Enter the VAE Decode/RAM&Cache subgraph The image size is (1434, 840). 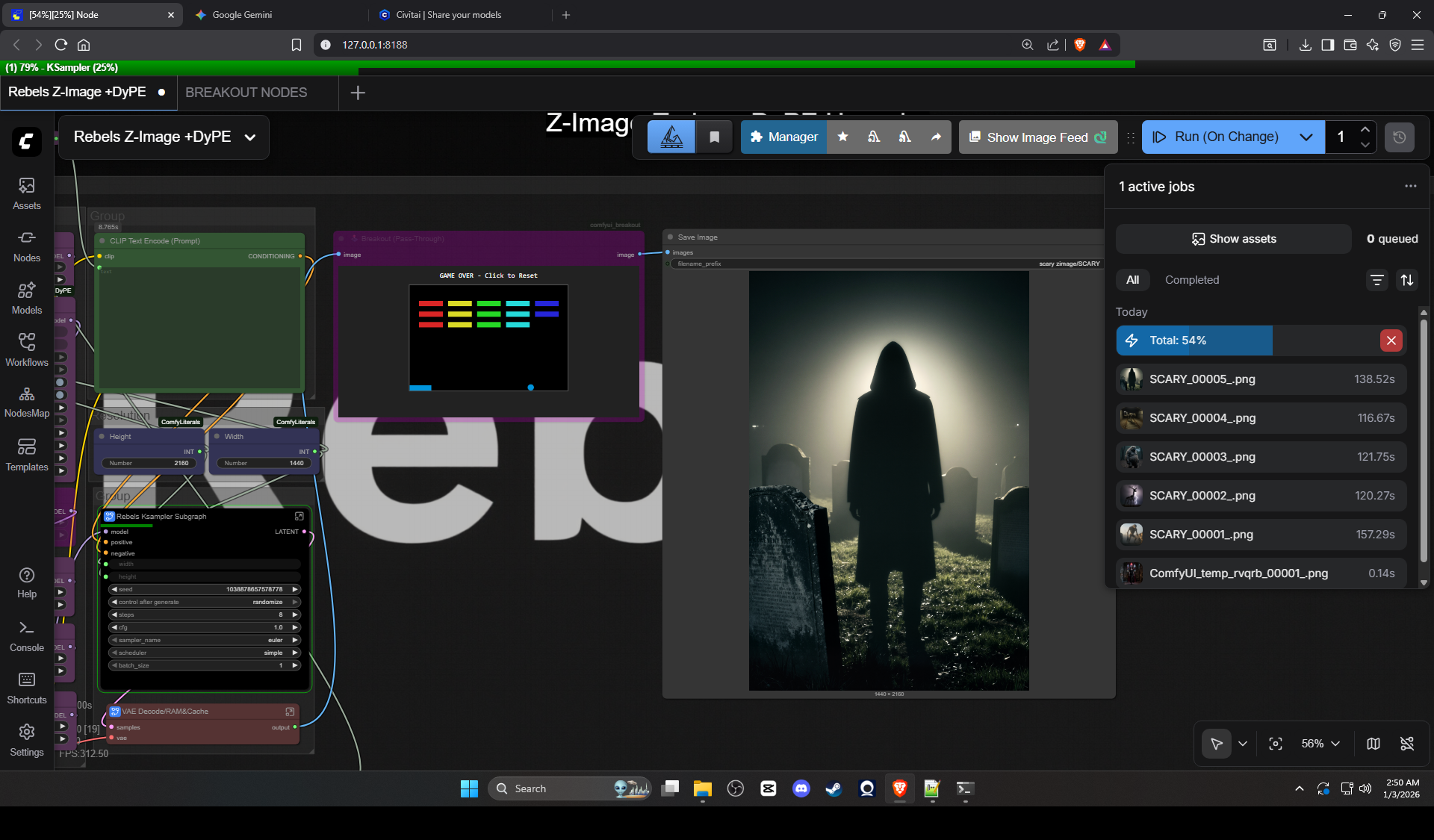pyautogui.click(x=290, y=712)
